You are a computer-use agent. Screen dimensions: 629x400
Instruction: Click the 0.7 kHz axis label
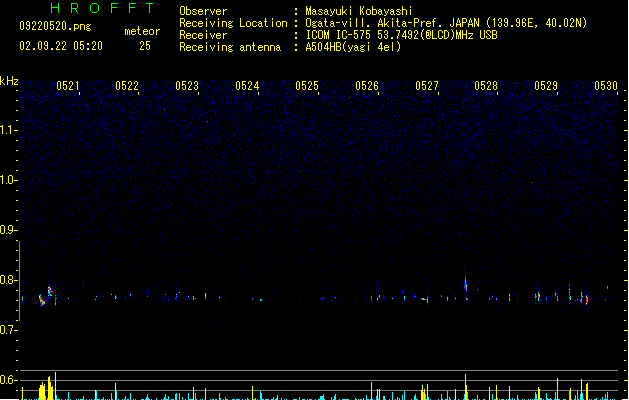coord(8,330)
